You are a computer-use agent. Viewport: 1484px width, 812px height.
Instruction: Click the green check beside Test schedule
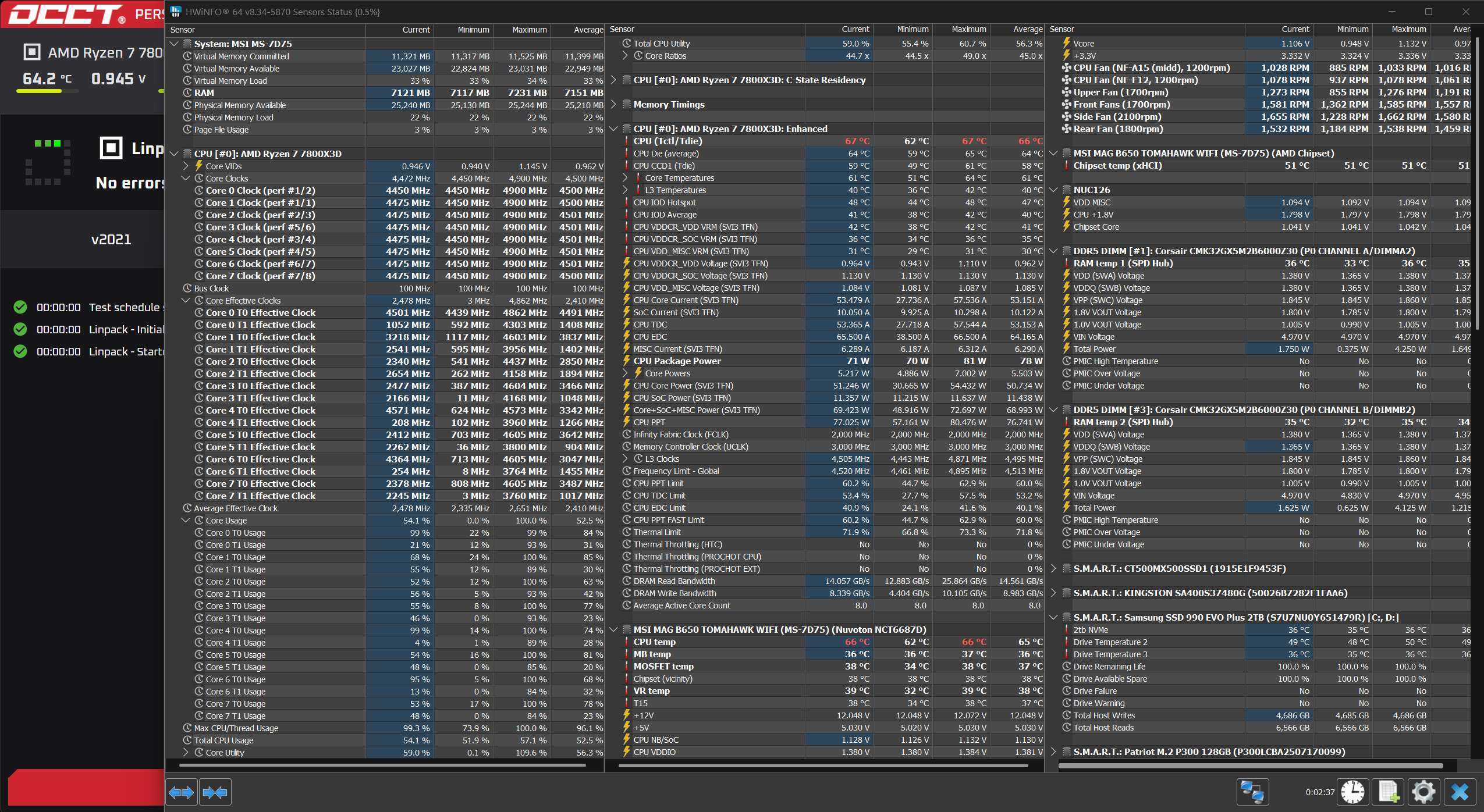click(20, 307)
